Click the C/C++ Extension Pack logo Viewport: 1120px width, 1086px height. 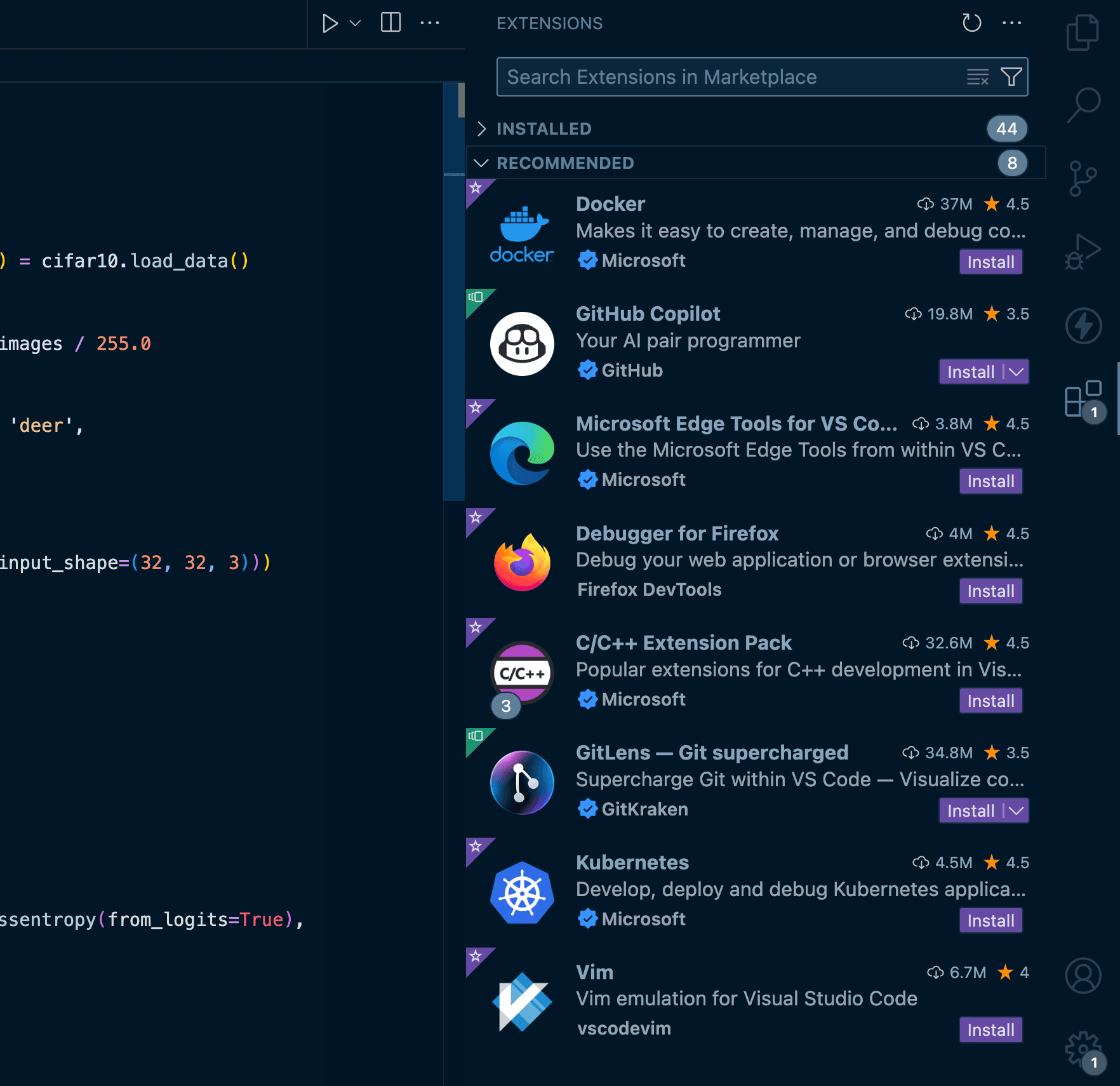(x=522, y=673)
